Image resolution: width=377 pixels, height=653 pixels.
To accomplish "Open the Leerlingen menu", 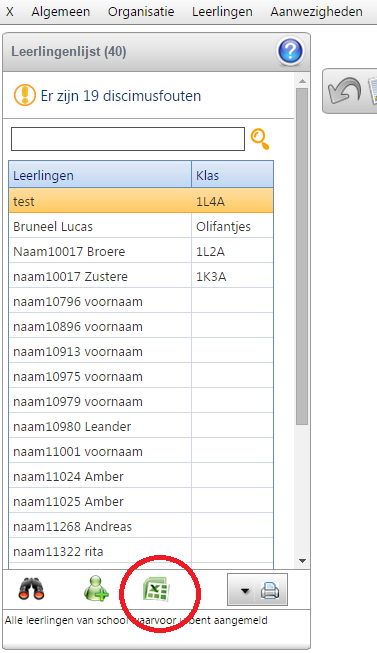I will (x=222, y=12).
